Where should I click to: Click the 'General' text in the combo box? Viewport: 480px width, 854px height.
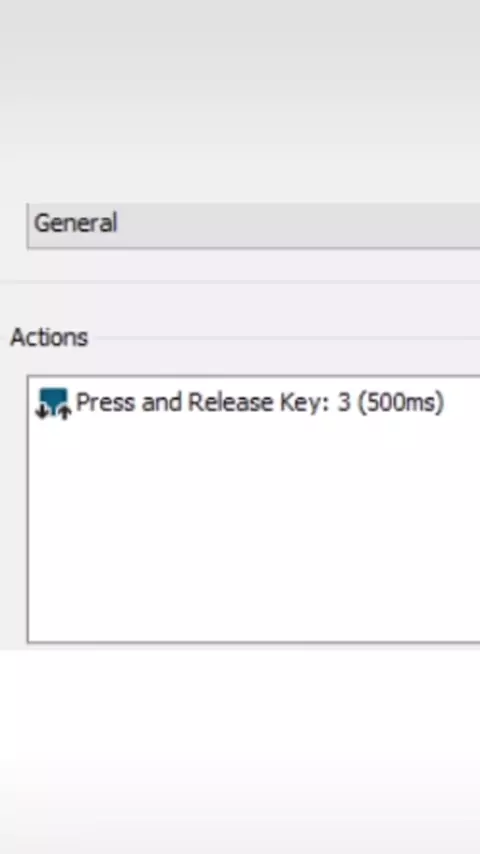point(75,223)
